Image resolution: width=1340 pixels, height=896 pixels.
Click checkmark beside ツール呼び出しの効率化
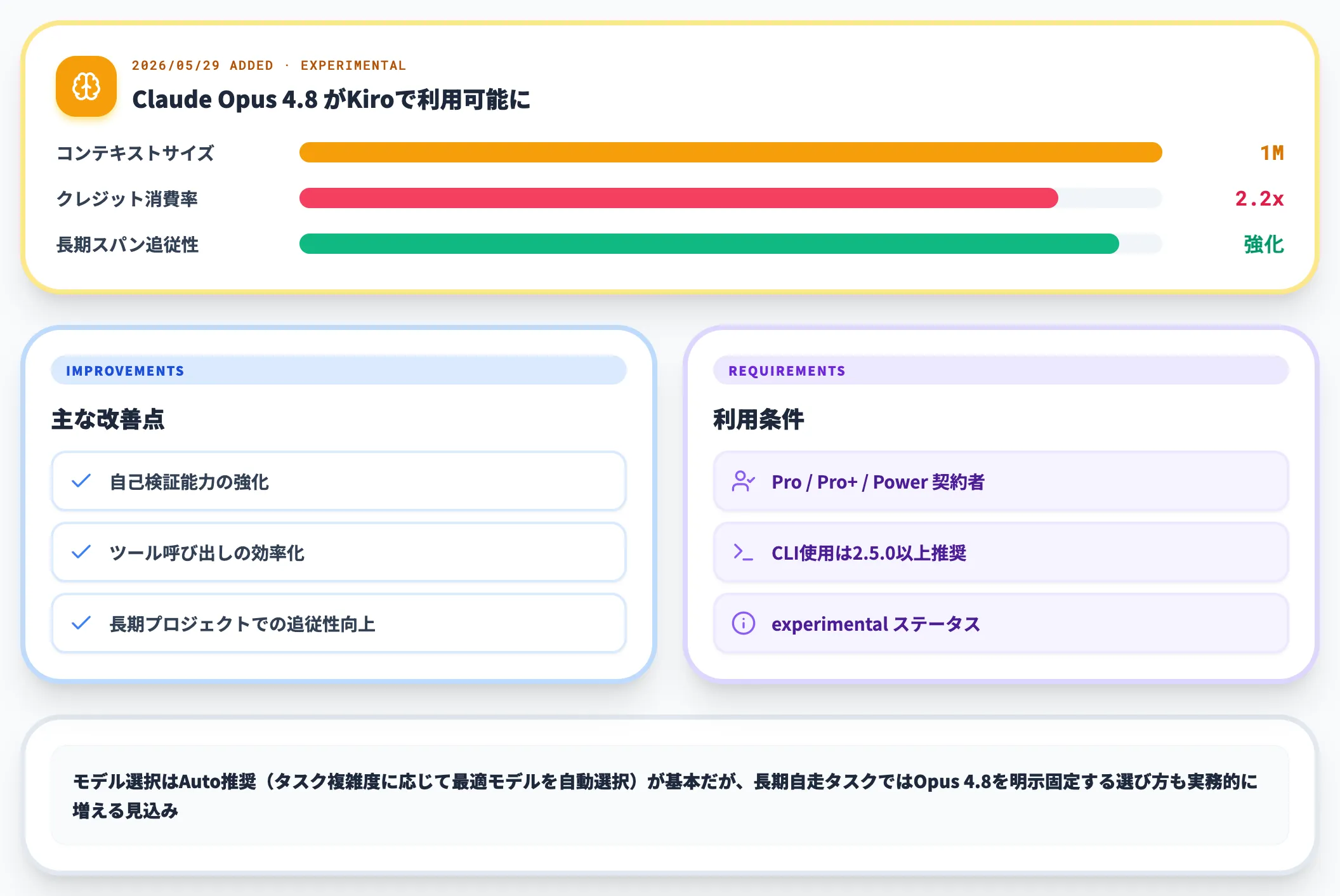pos(81,552)
